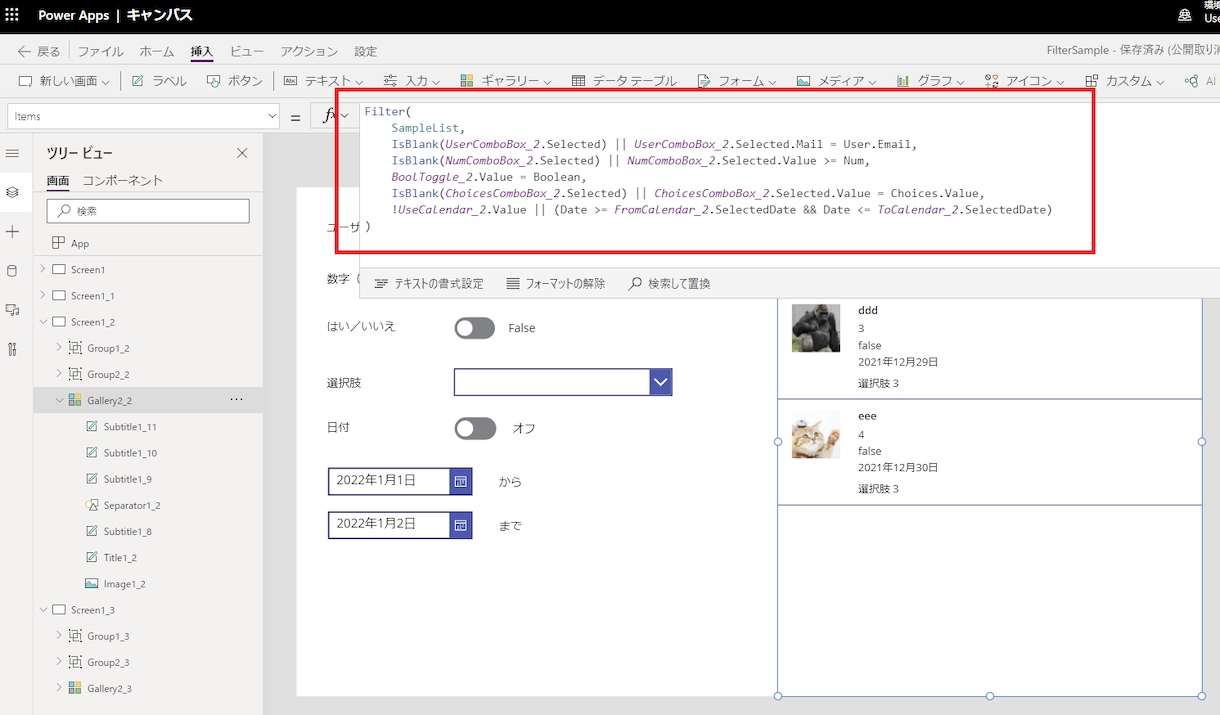Open the advanced tools icon in left rail

pyautogui.click(x=12, y=349)
